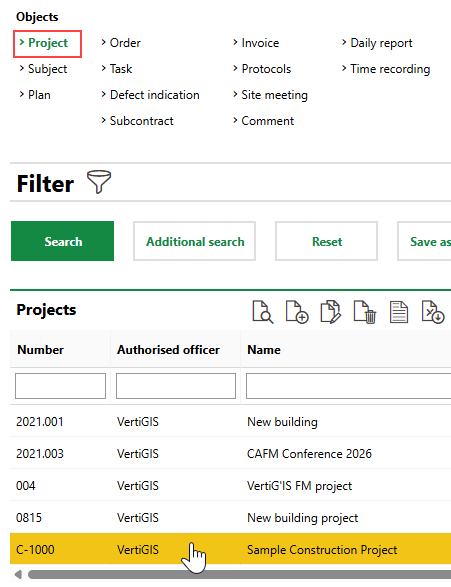Viewport: 451px width, 587px height.
Task: Click the Excel export download icon
Action: coord(433,311)
